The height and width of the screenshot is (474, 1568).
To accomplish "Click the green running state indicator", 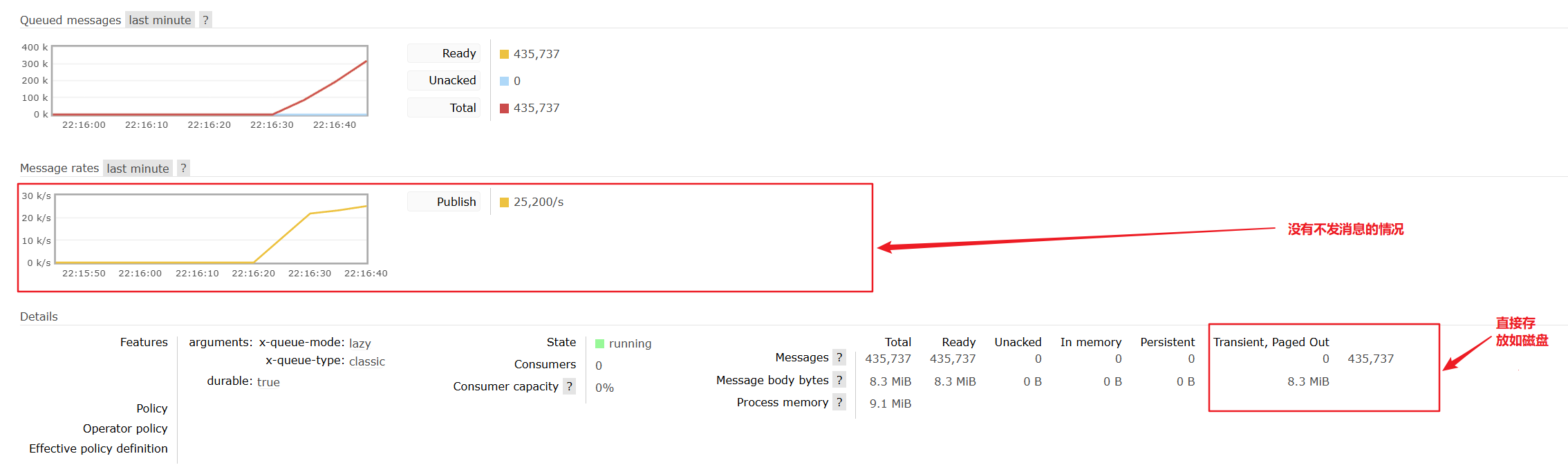I will click(x=599, y=343).
